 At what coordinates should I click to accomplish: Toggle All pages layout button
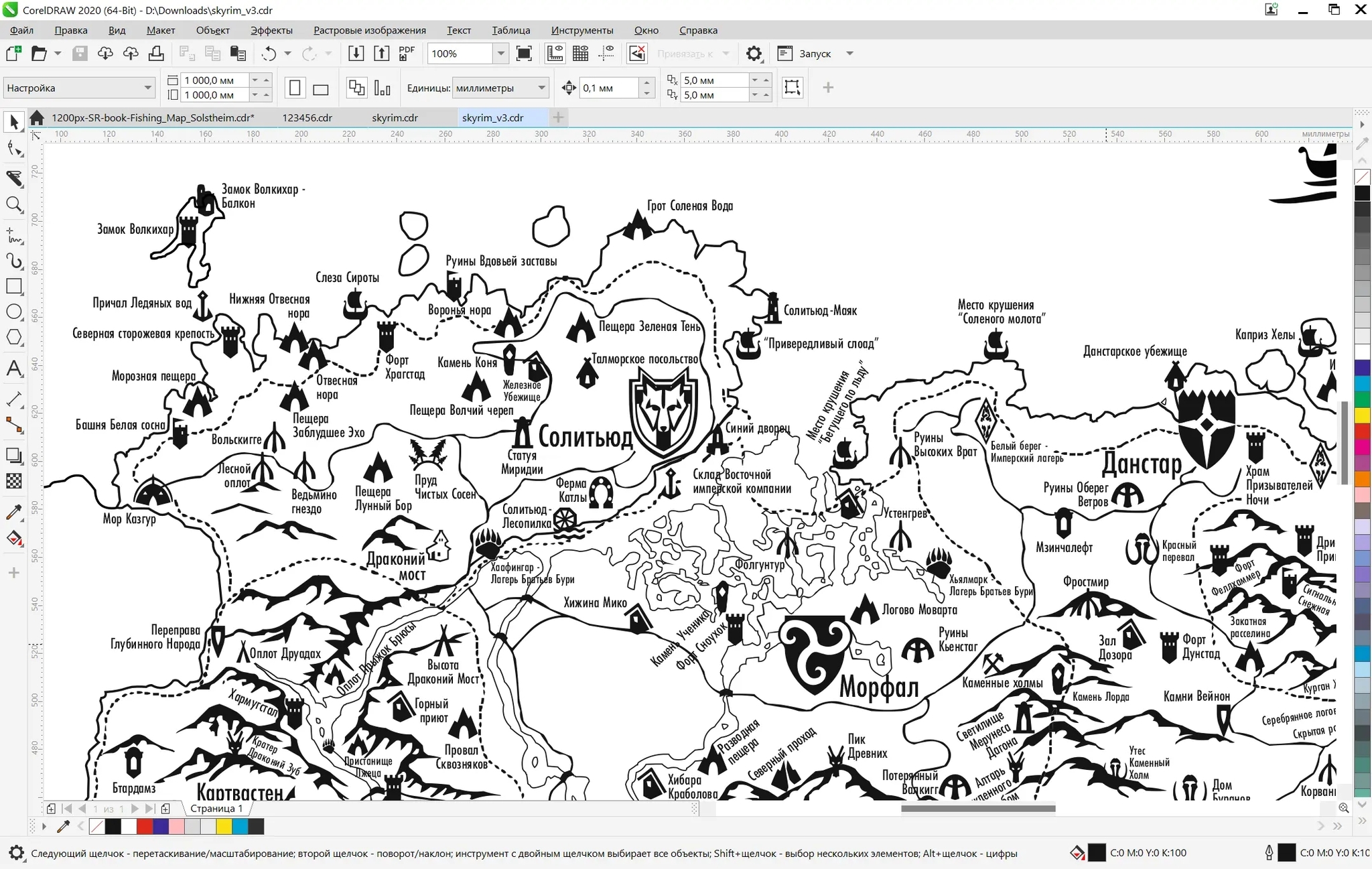[x=356, y=88]
